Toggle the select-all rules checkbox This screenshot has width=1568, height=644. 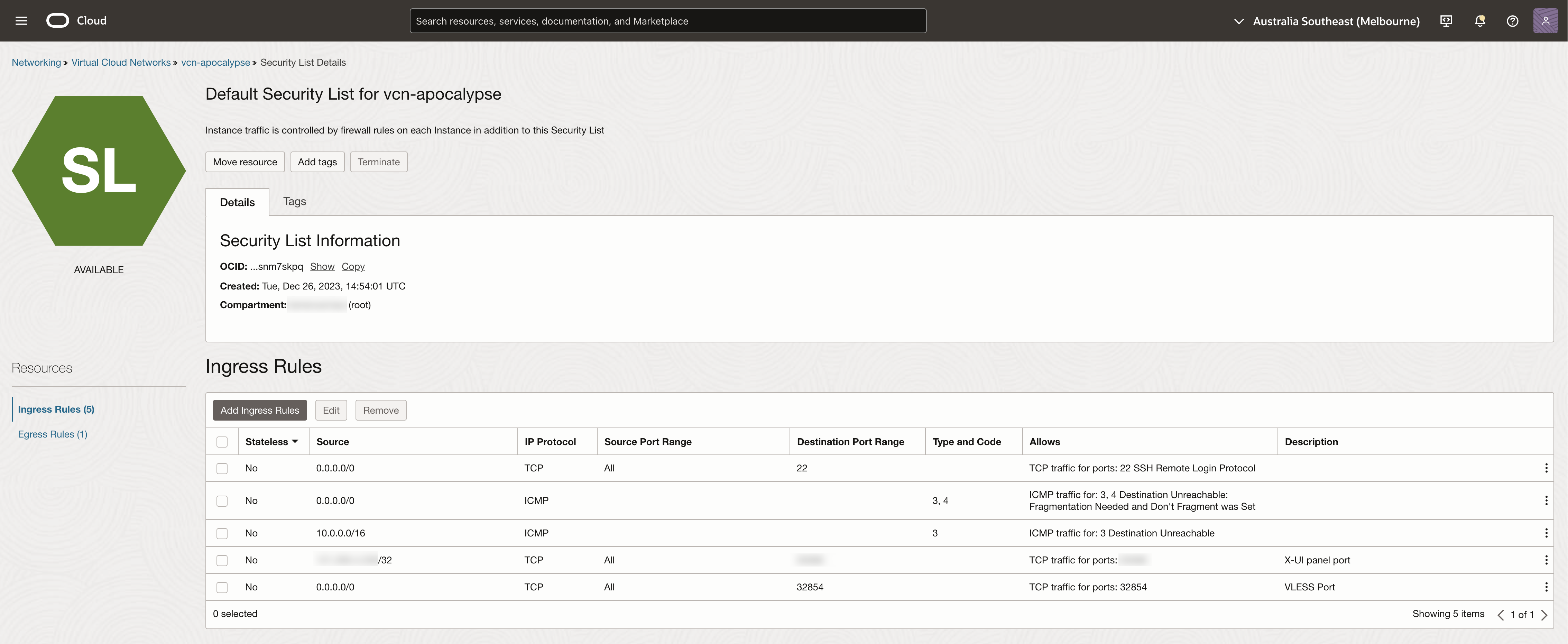[222, 442]
